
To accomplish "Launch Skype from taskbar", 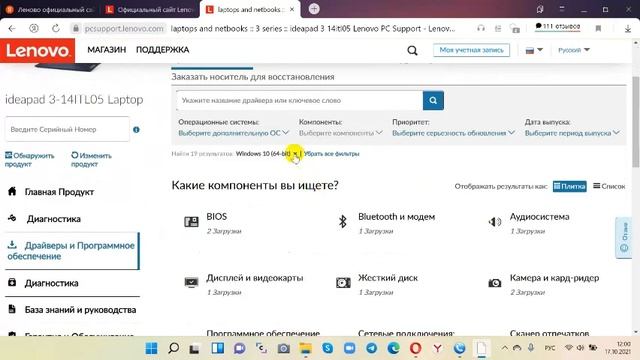I will click(x=327, y=348).
